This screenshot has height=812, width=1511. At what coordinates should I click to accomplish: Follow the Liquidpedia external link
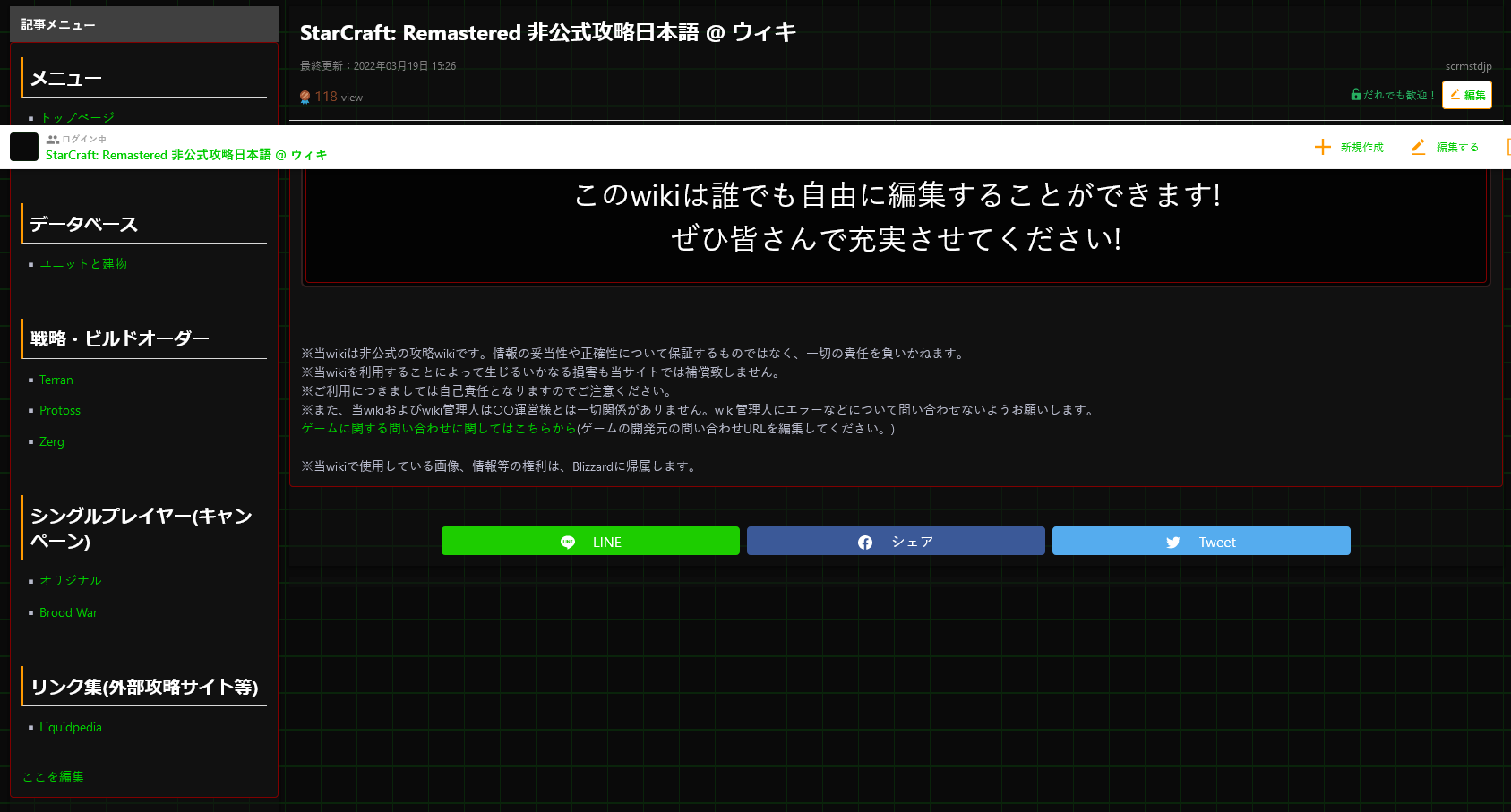click(x=71, y=727)
